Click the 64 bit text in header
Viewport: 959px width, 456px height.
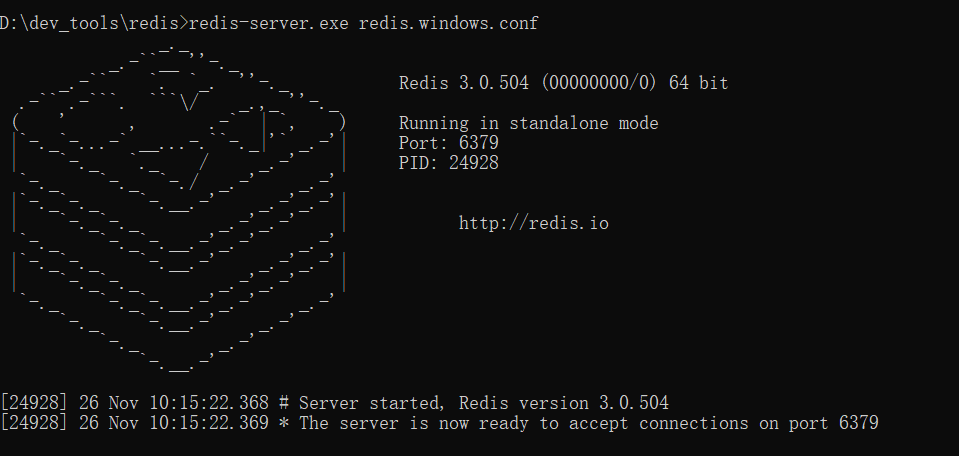(698, 83)
